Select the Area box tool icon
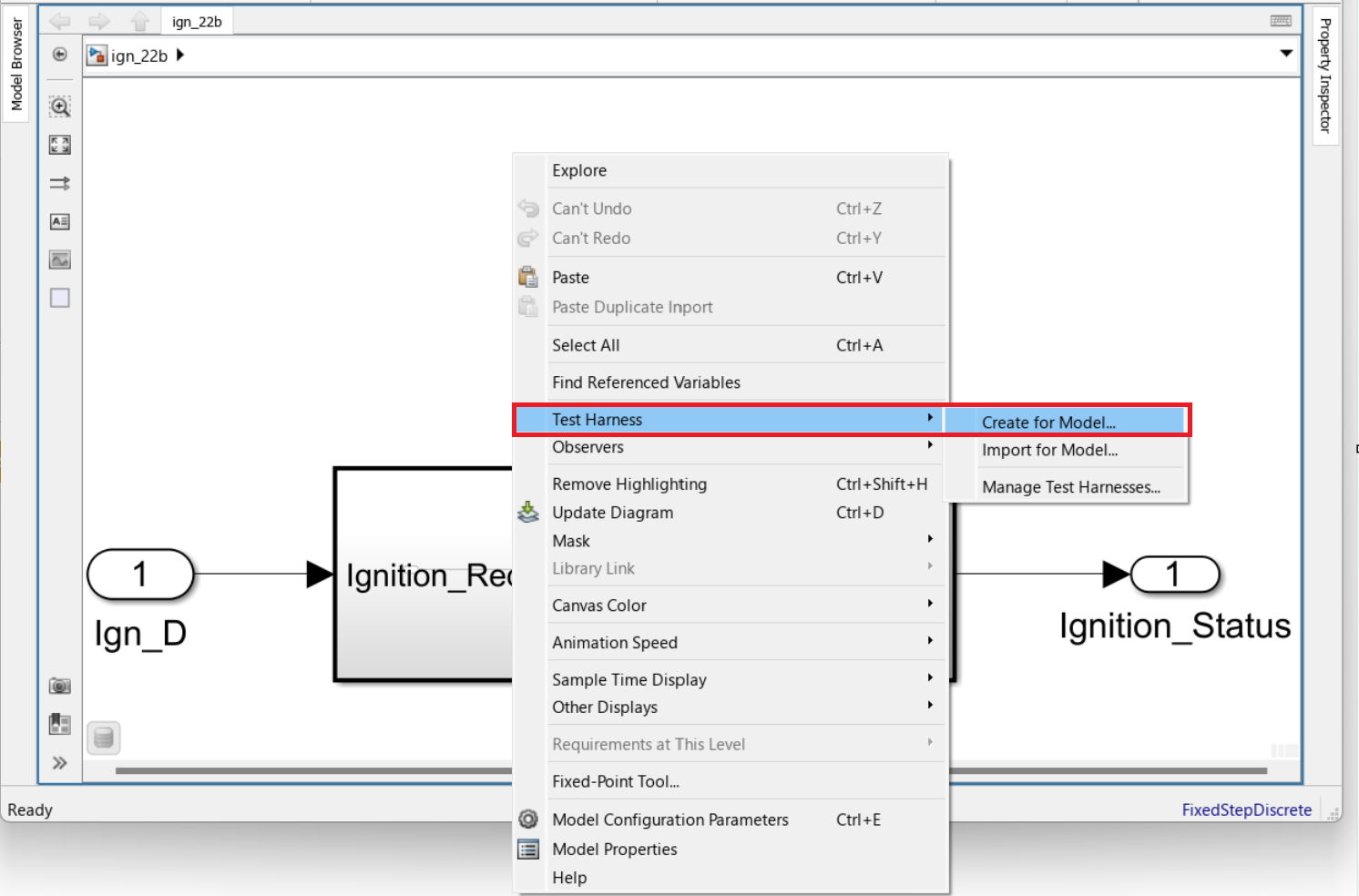 [x=60, y=298]
